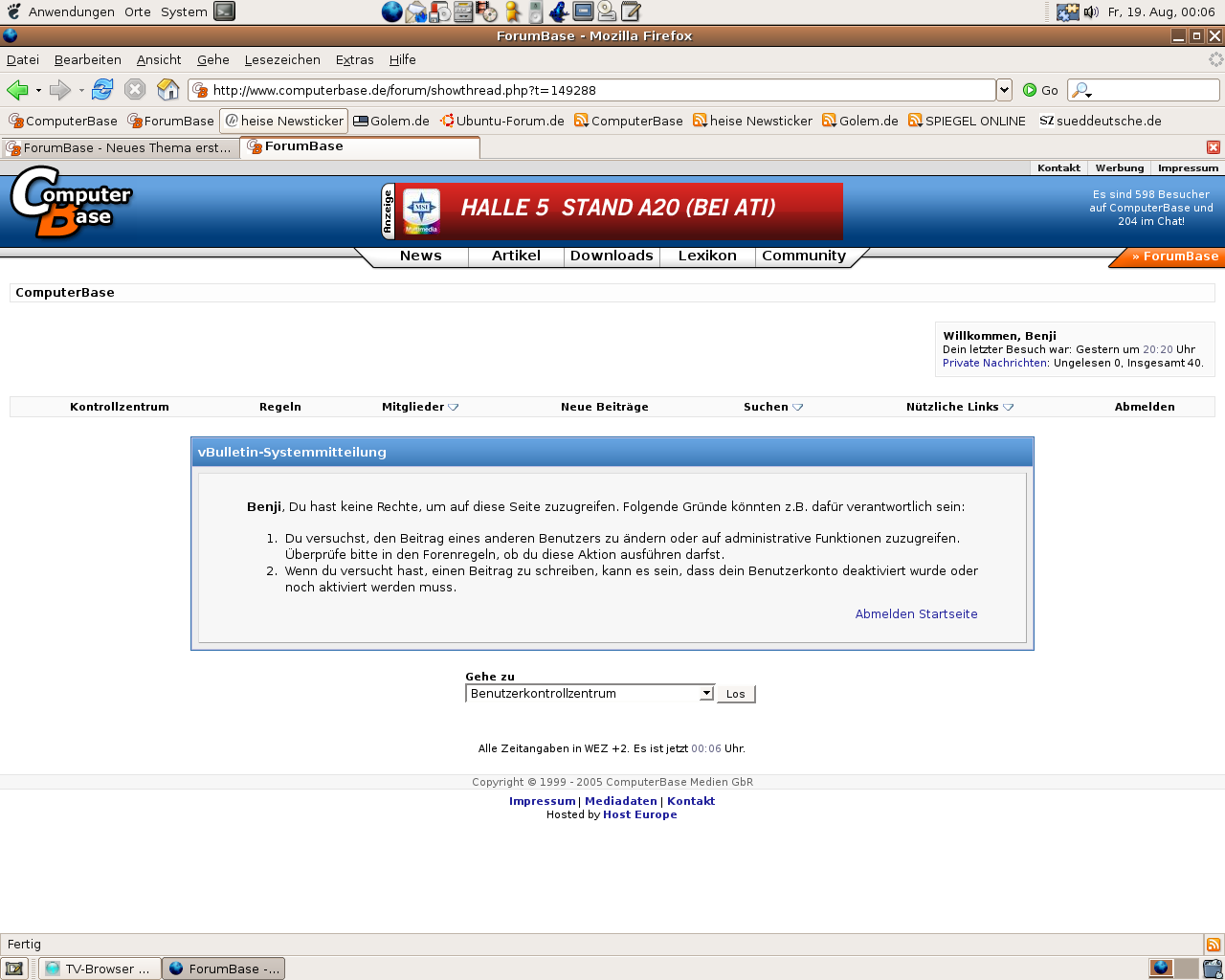Screen dimensions: 1225x980
Task: Open the ForumBase bookmark in toolbar
Action: 171,121
